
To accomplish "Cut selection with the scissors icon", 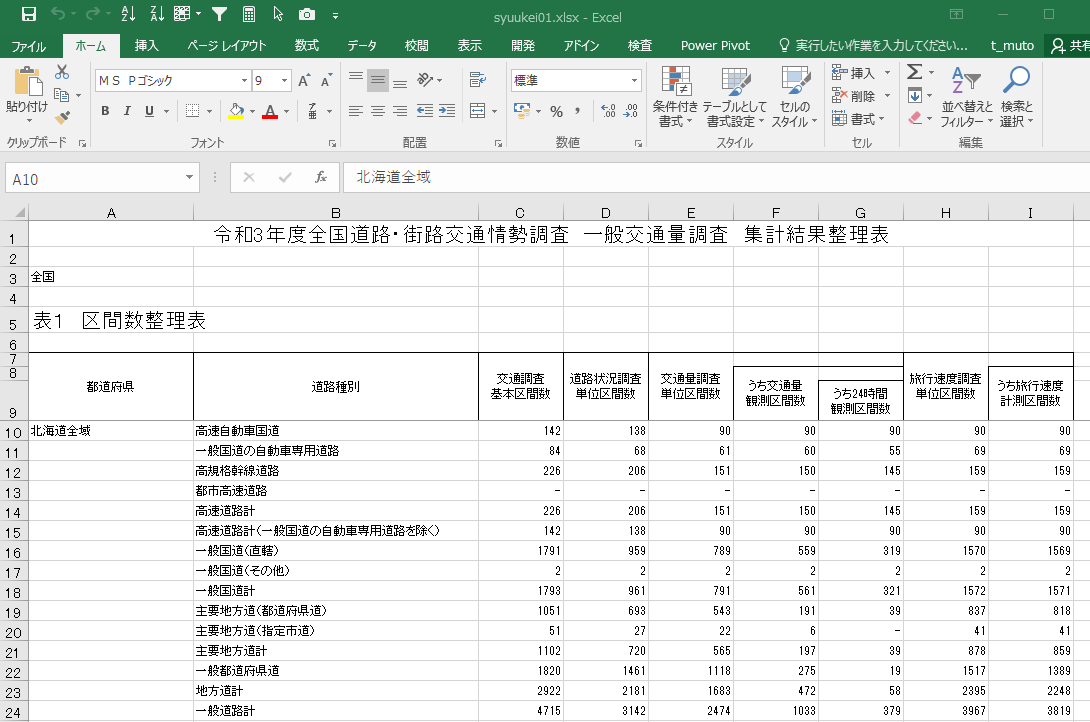I will coord(62,72).
